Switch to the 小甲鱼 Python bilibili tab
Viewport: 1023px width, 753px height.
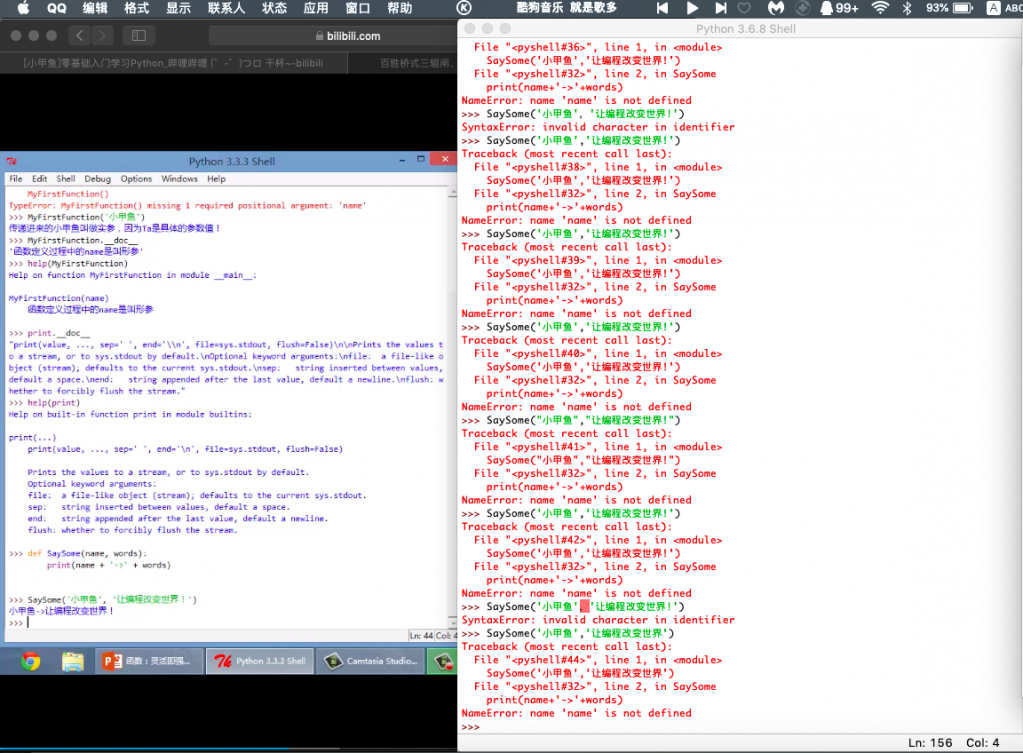click(x=173, y=63)
